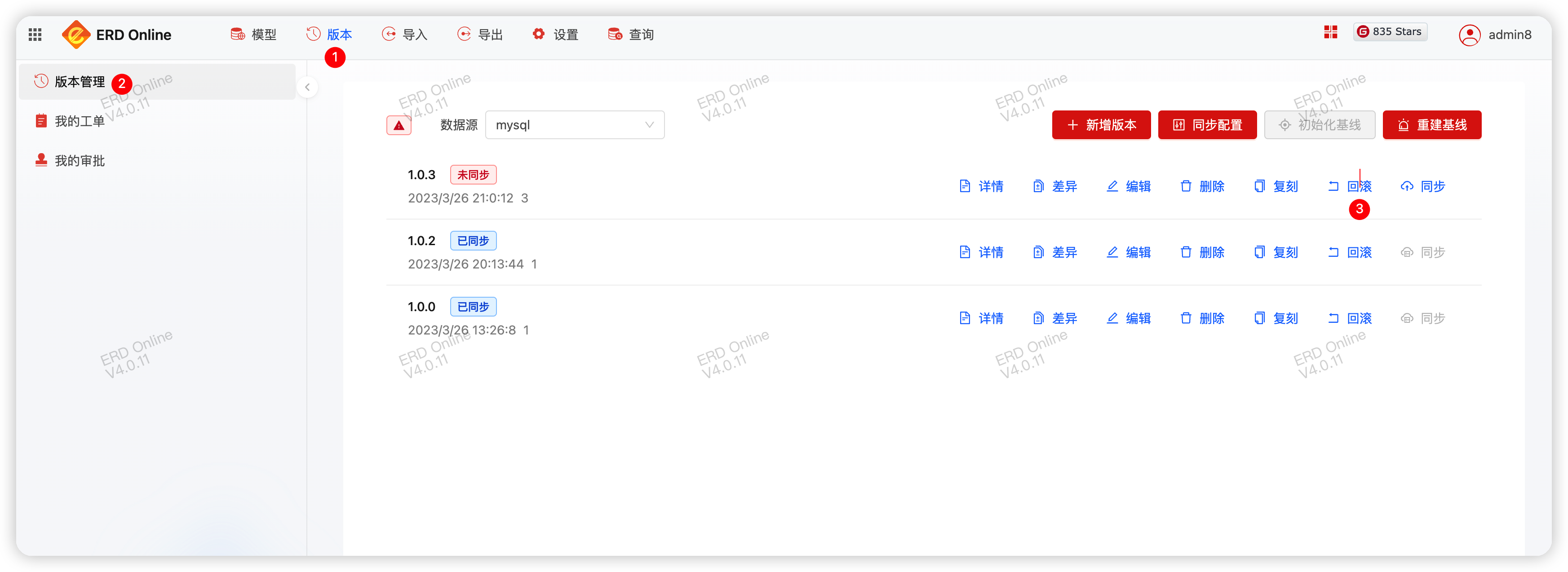Open 详情 for version 1.0.3
The height and width of the screenshot is (572, 1568).
981,186
